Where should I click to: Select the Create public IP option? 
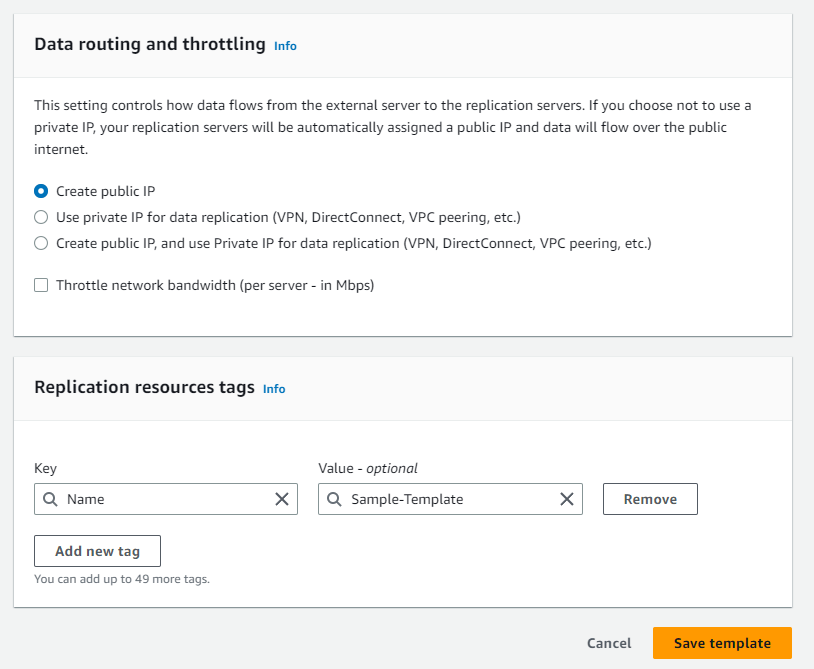pos(41,191)
